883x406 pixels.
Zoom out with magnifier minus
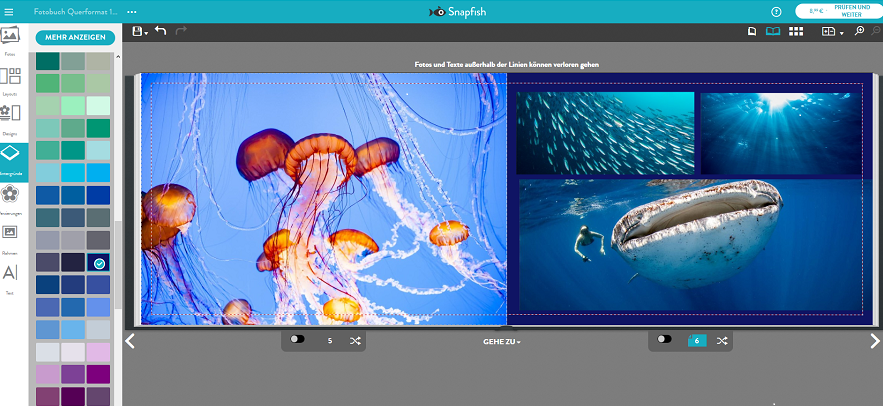(876, 31)
